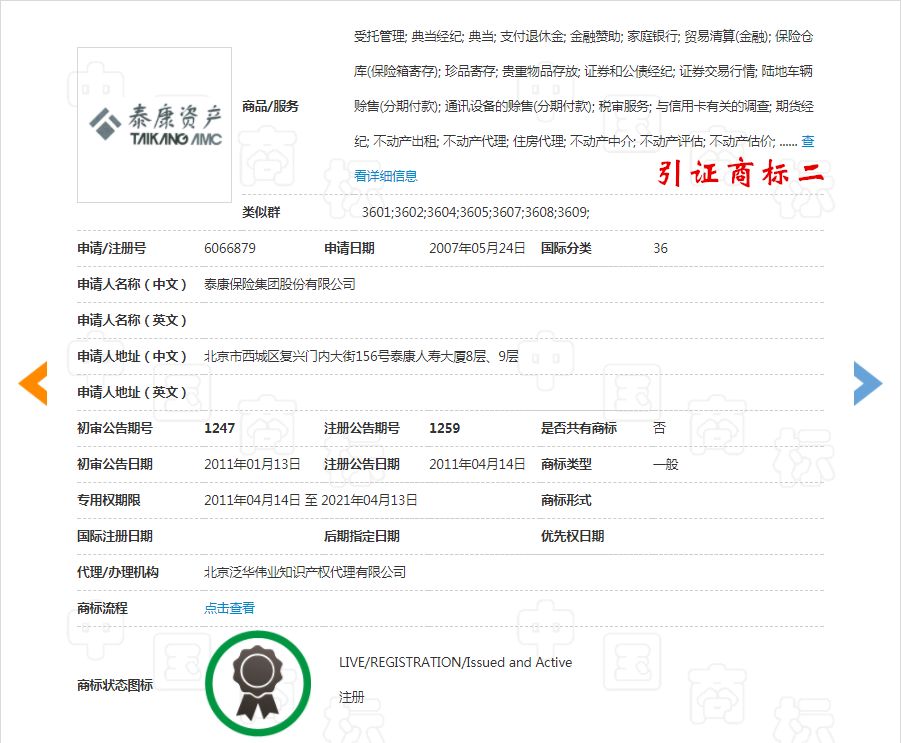This screenshot has width=901, height=743.
Task: Select registration announcement date 2011年04月14日
Action: [477, 464]
